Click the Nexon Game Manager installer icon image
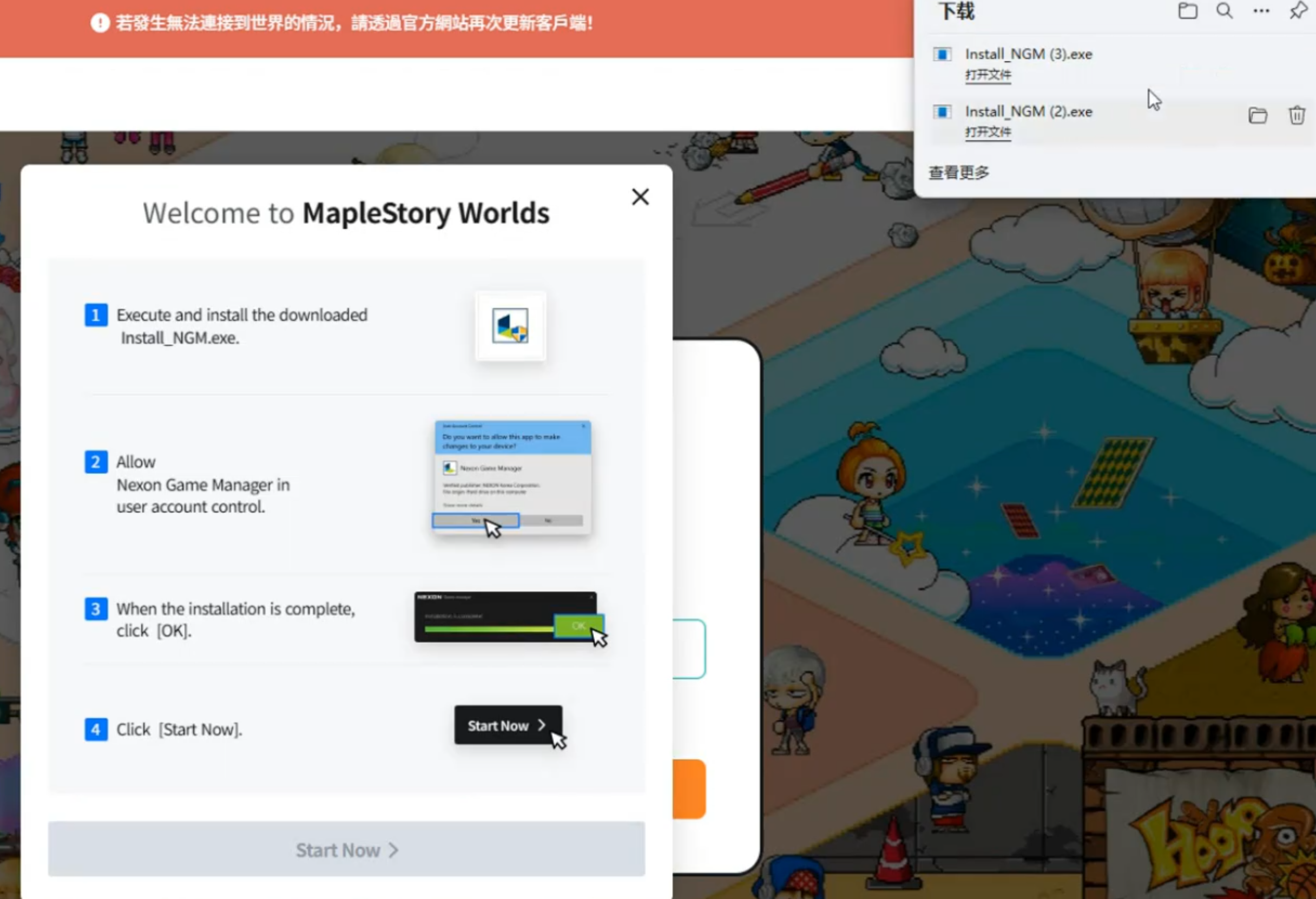The image size is (1316, 899). tap(510, 326)
